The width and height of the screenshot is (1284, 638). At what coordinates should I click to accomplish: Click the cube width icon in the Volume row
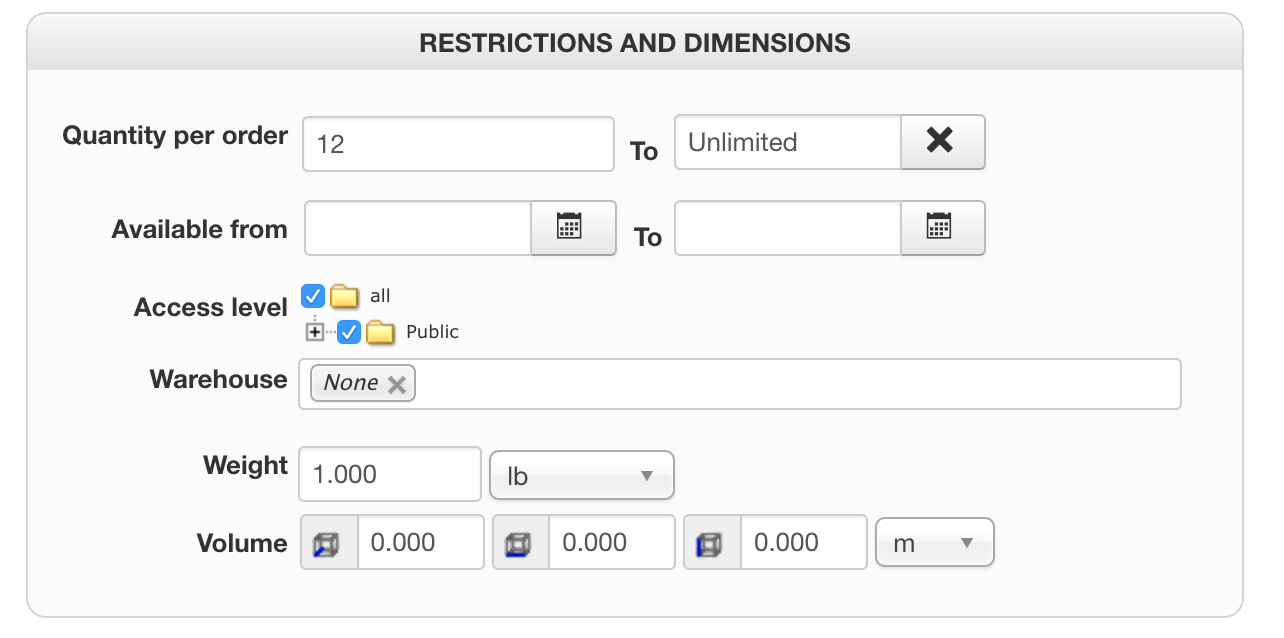point(521,543)
